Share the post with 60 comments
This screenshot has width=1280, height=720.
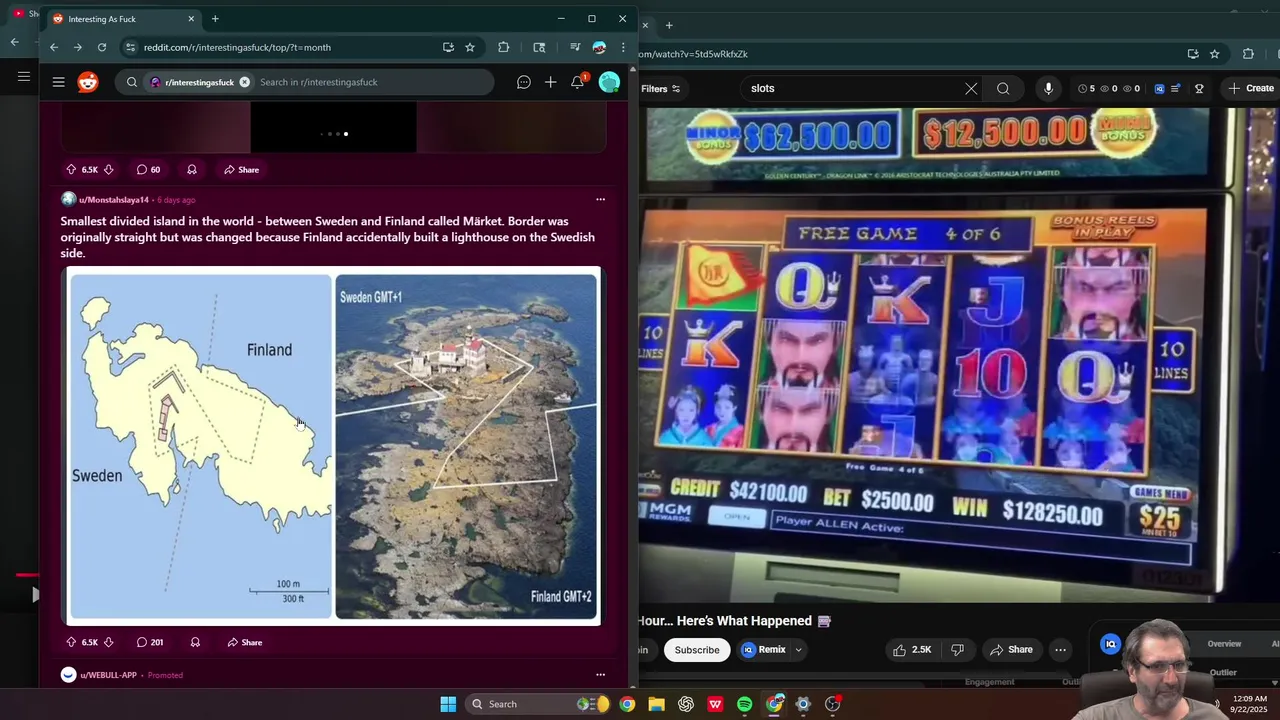(241, 169)
